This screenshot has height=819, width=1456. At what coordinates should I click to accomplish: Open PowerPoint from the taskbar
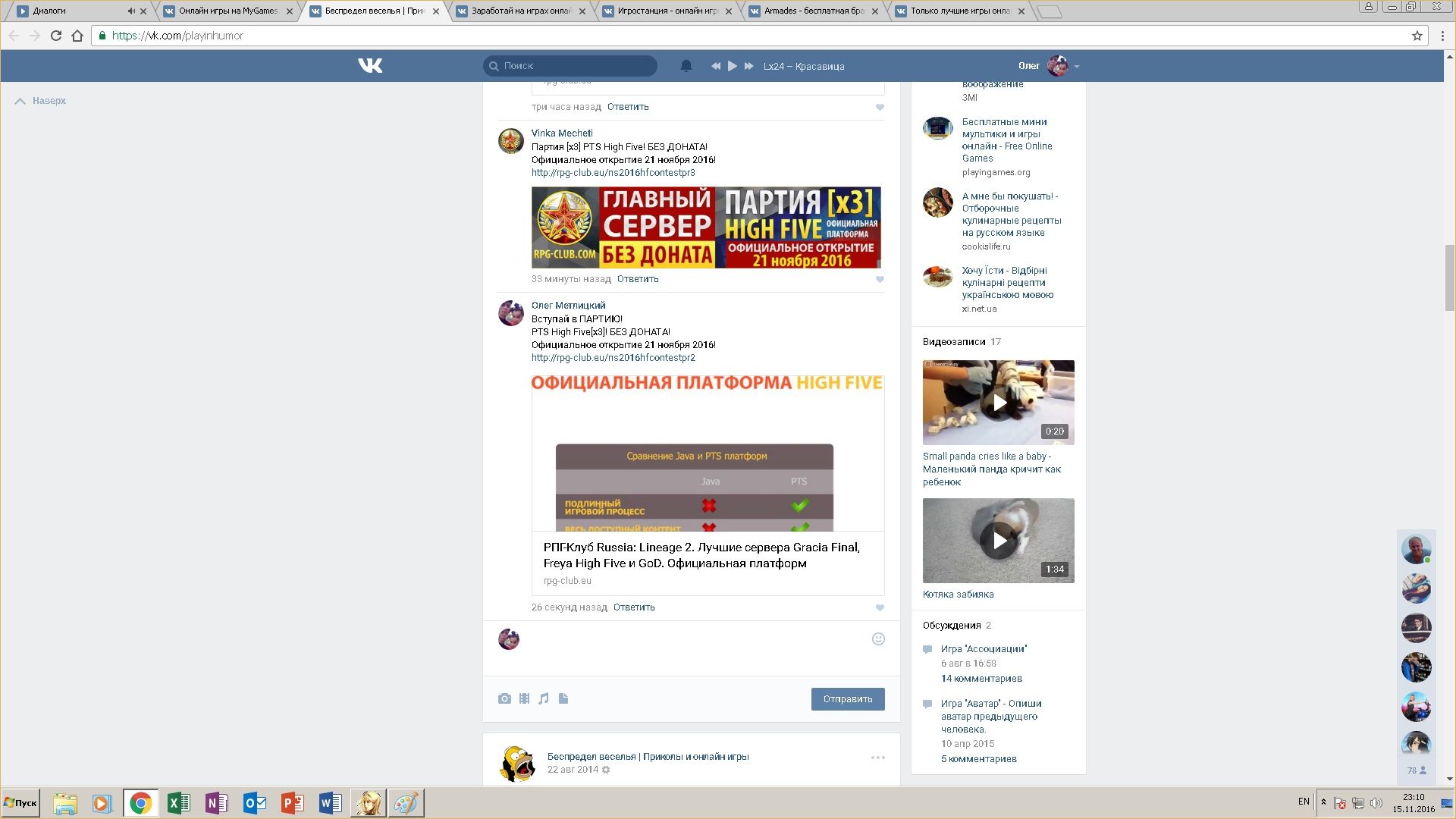(292, 803)
